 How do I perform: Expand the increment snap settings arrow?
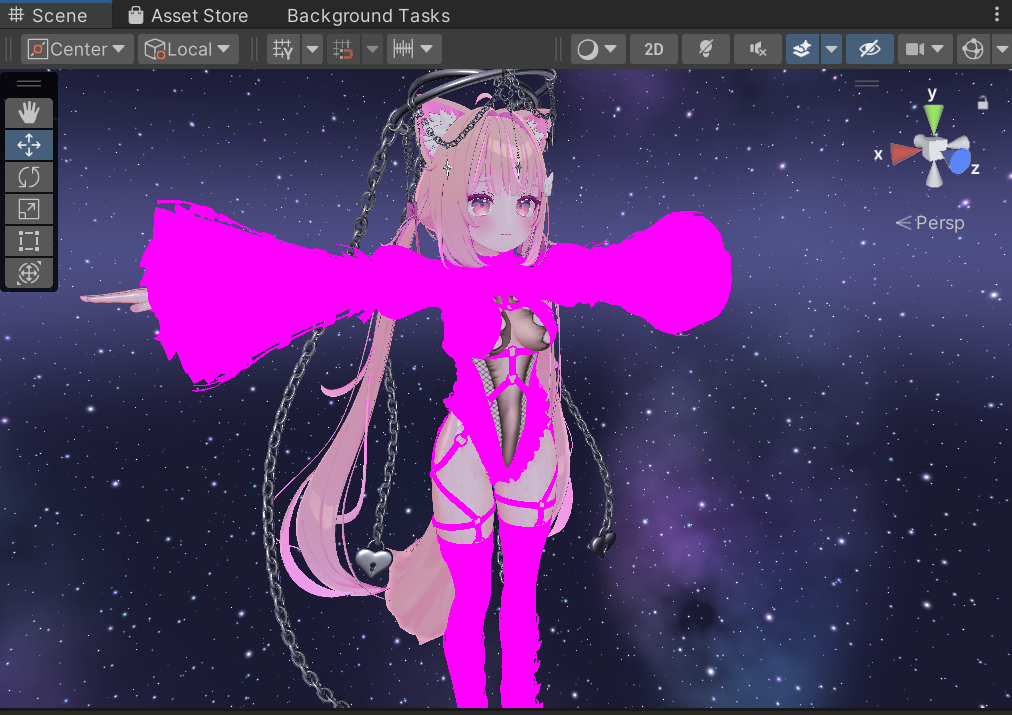tap(427, 49)
